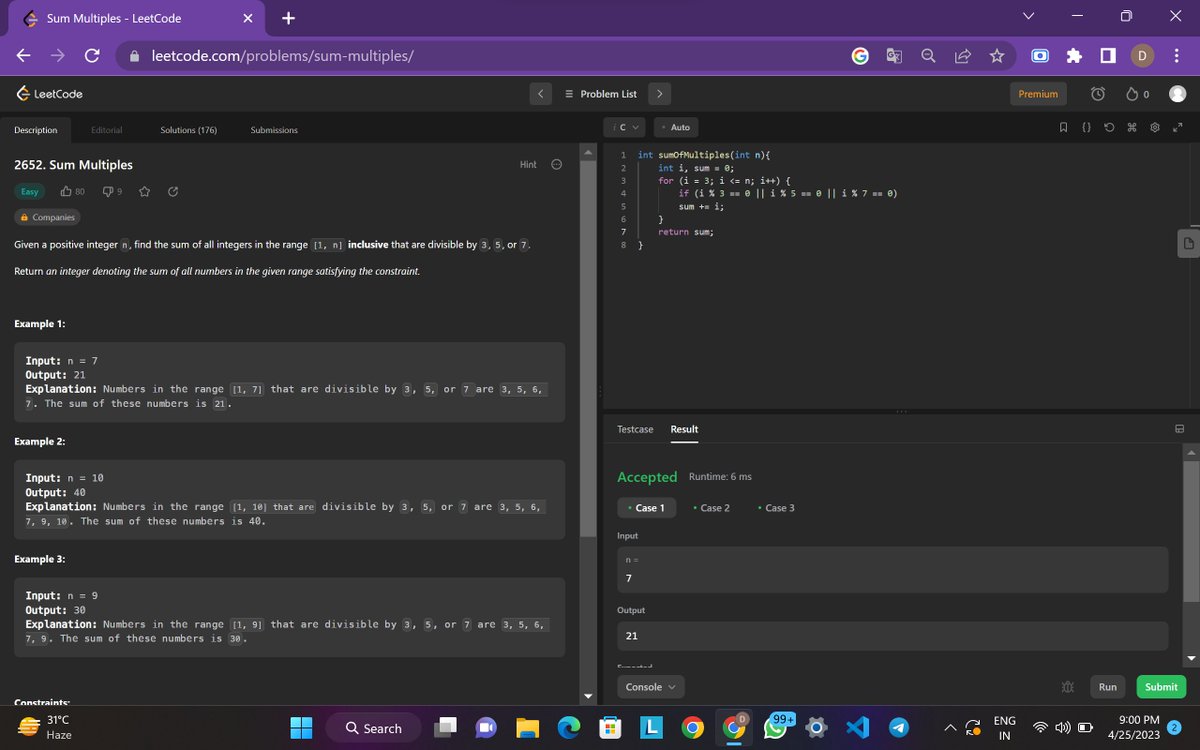
Task: Click the Output value 21 box
Action: (892, 636)
